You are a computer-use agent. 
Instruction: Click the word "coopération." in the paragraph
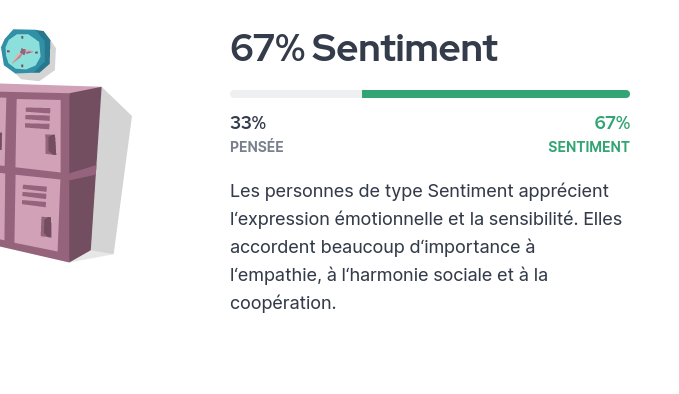point(283,303)
